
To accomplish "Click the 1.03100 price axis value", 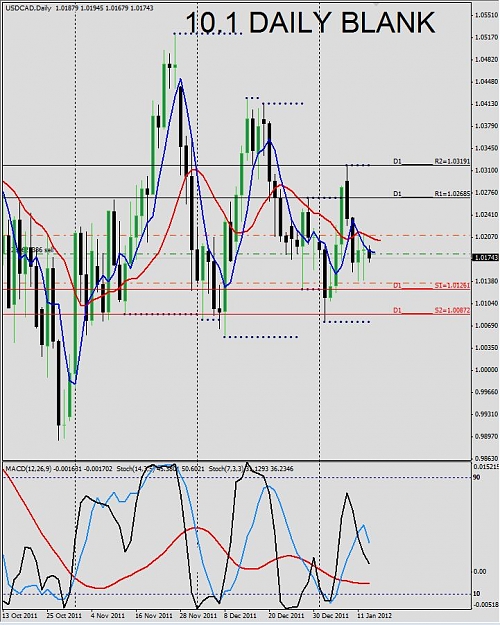I will [486, 170].
